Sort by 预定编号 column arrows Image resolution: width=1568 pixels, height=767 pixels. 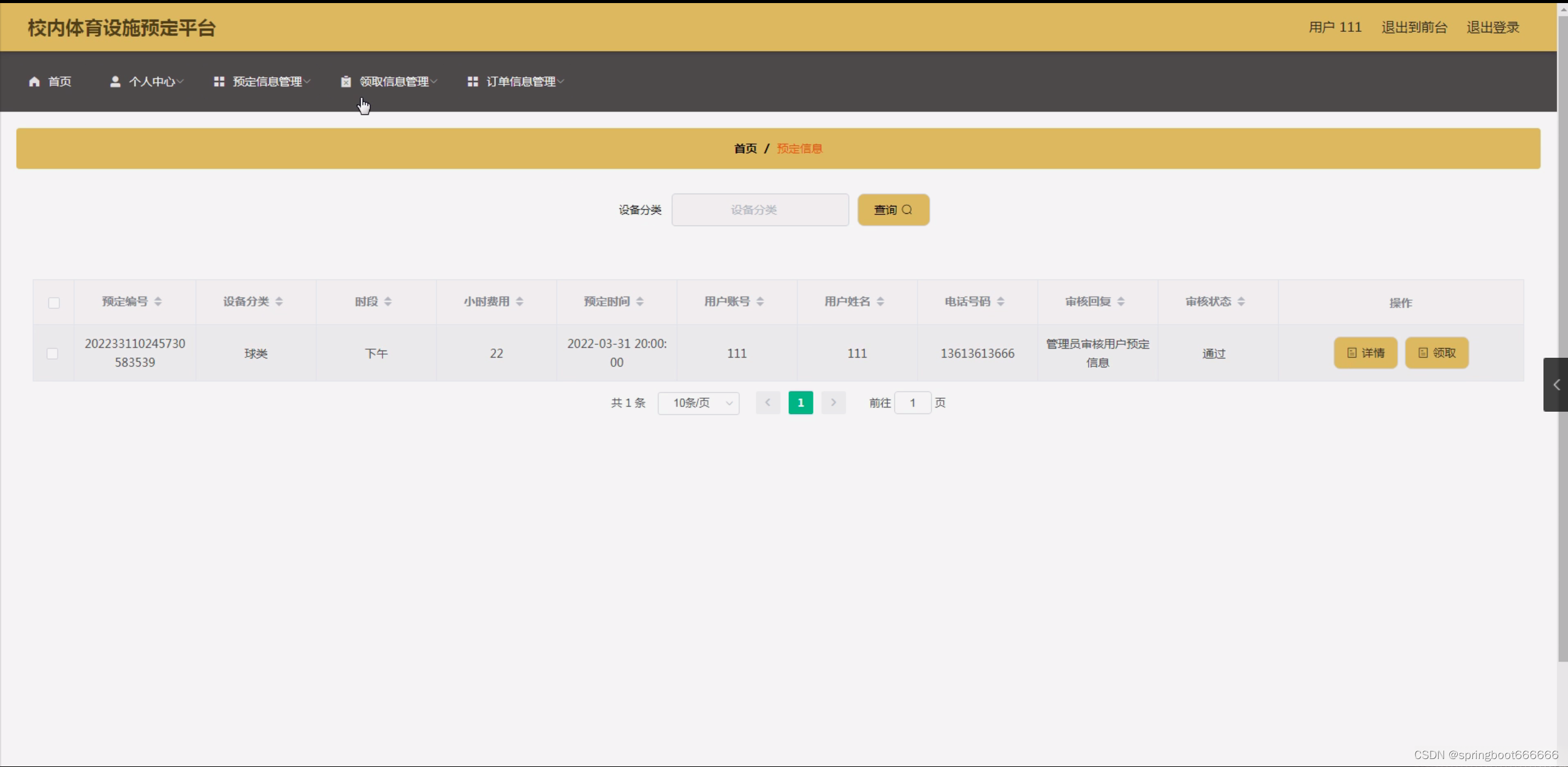click(158, 301)
